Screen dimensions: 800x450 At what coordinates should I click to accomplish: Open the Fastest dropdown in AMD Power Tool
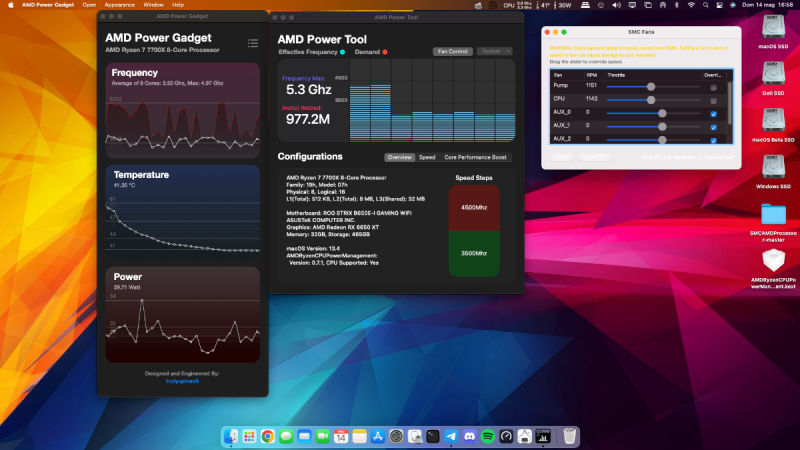click(494, 52)
